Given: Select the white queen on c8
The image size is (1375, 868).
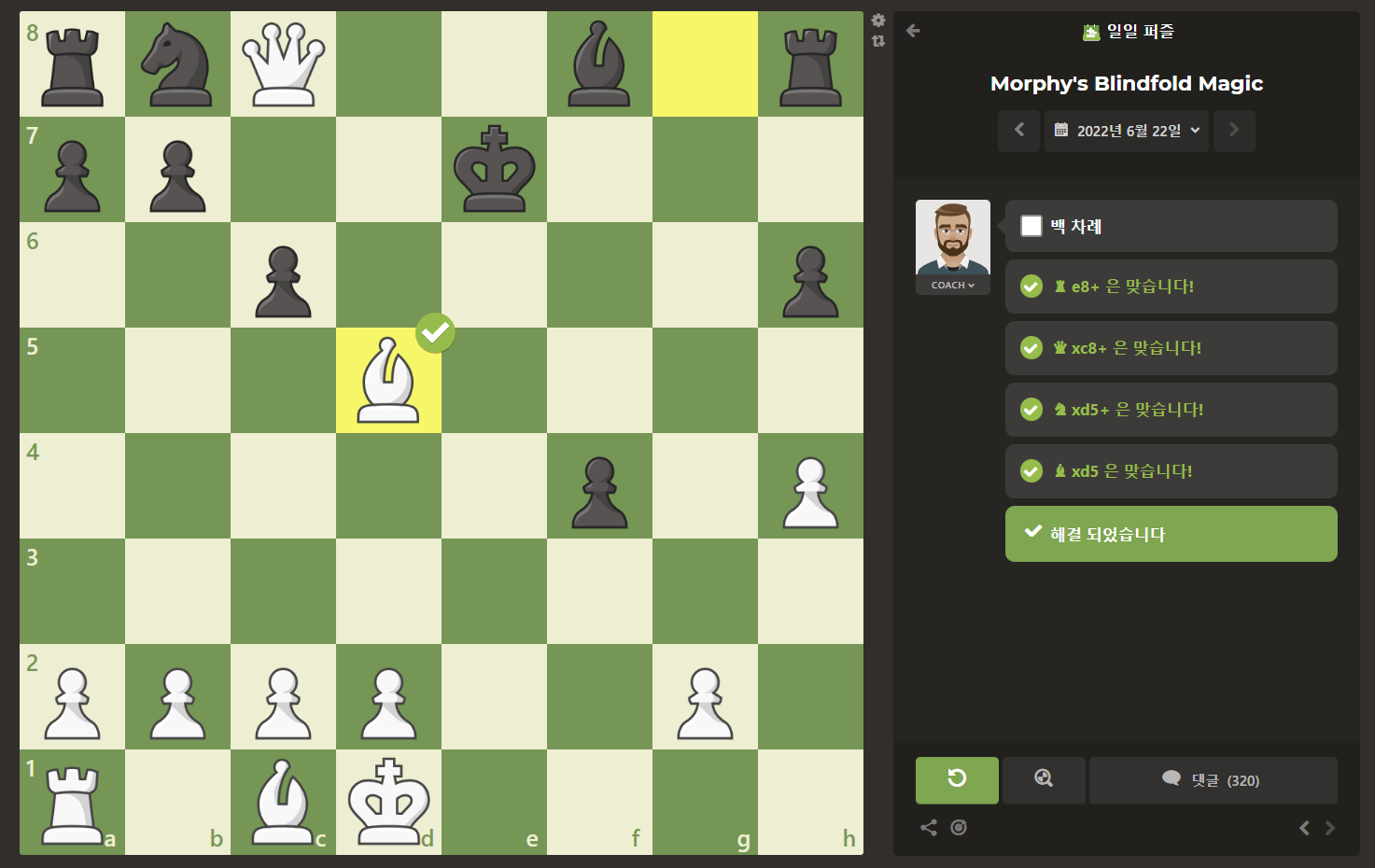Looking at the screenshot, I should tap(284, 64).
